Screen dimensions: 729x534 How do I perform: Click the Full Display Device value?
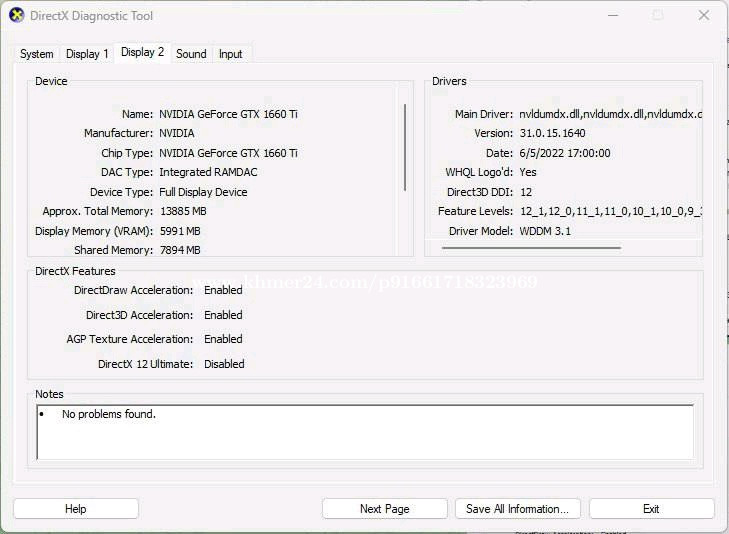click(x=203, y=192)
